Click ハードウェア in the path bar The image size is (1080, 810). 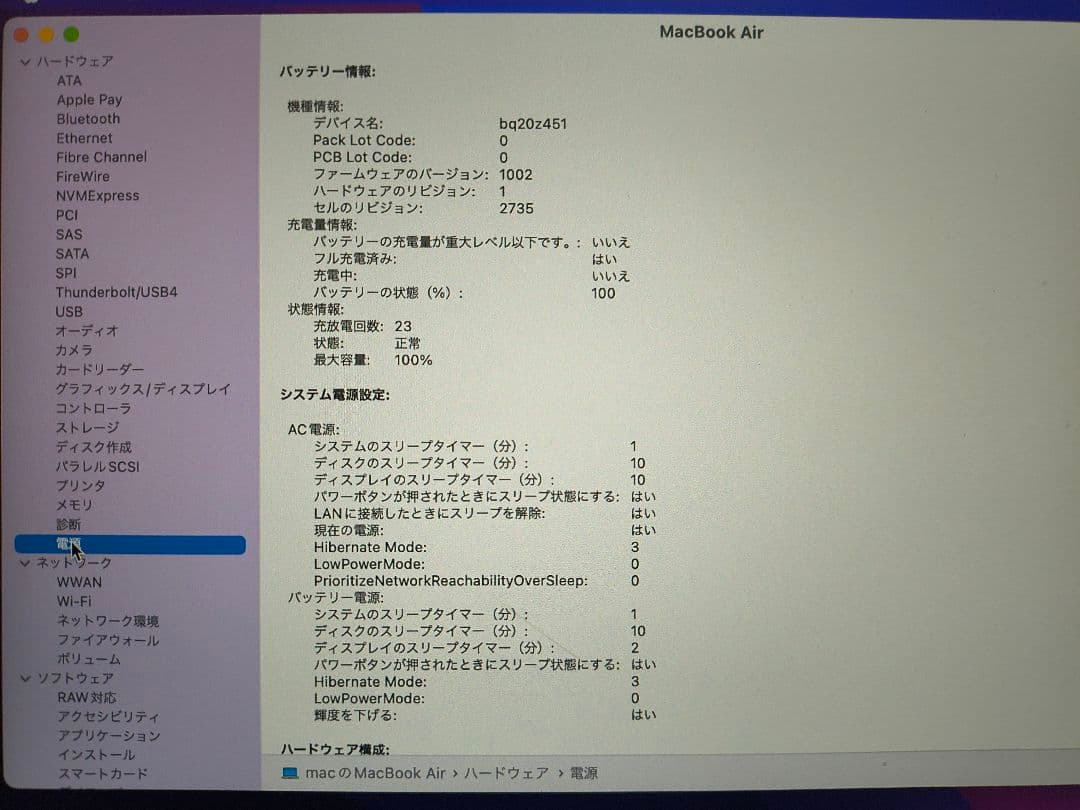[506, 773]
